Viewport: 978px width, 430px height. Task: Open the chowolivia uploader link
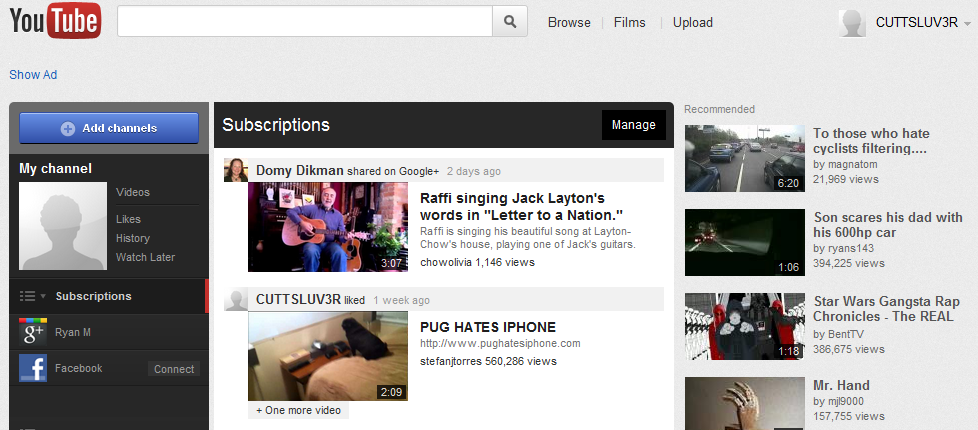(x=446, y=262)
